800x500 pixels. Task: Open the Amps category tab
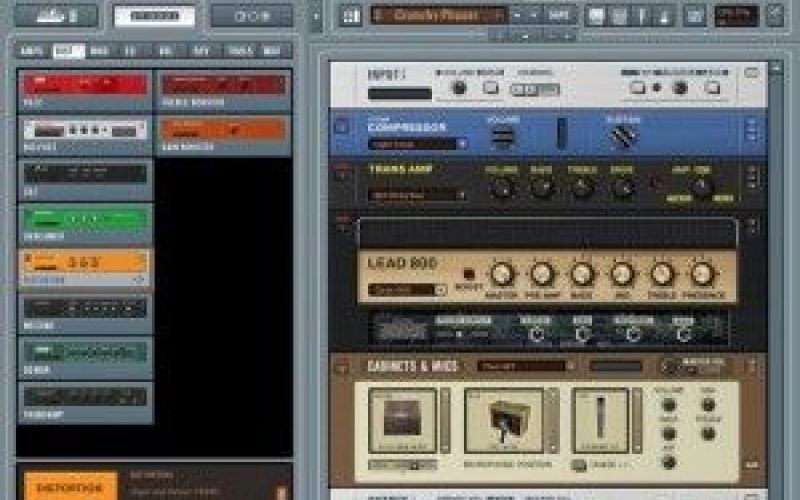pos(34,51)
